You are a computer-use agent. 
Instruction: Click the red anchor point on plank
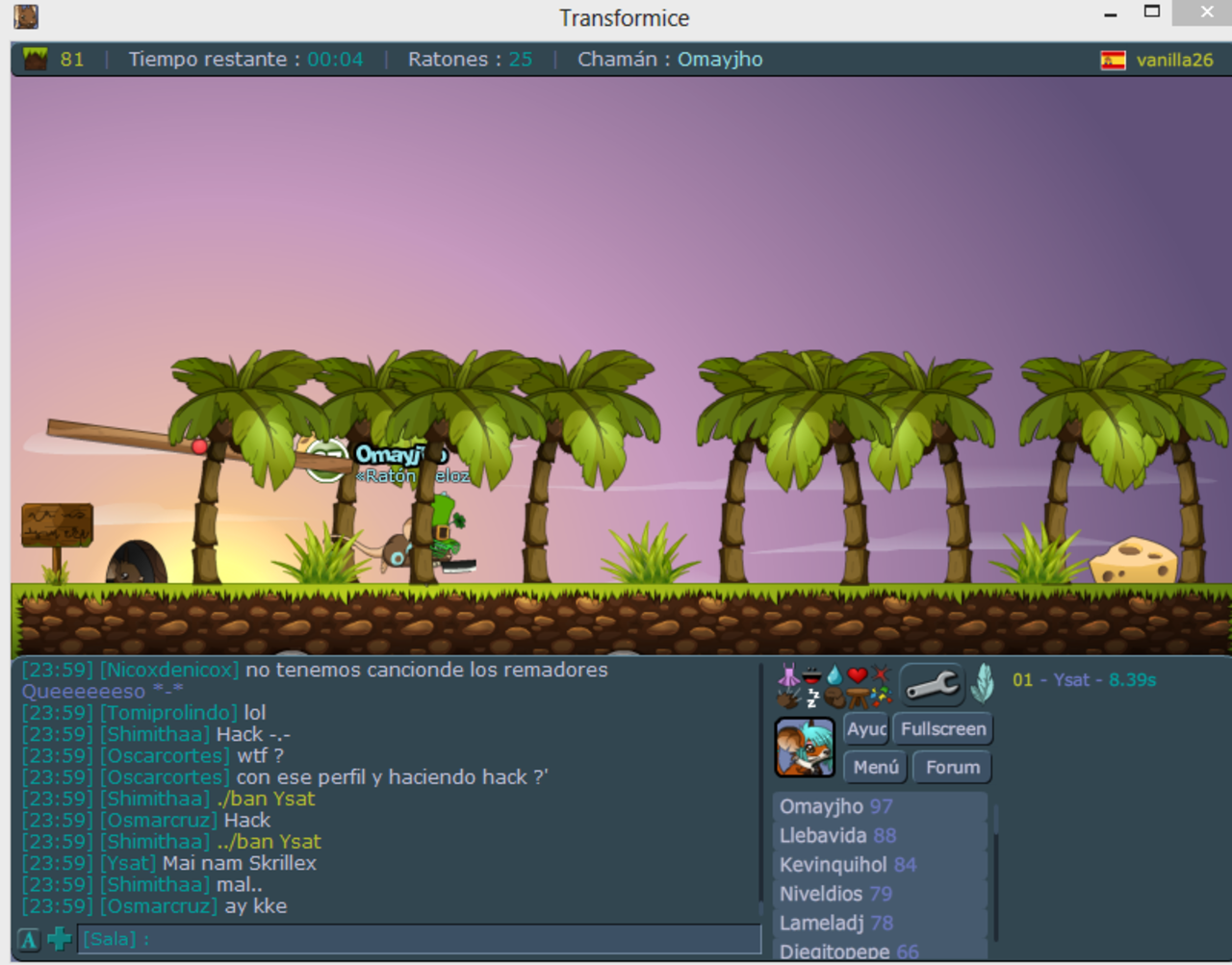[x=199, y=446]
